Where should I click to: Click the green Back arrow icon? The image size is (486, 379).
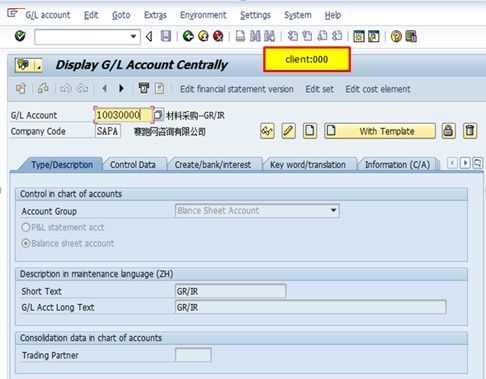tap(188, 36)
